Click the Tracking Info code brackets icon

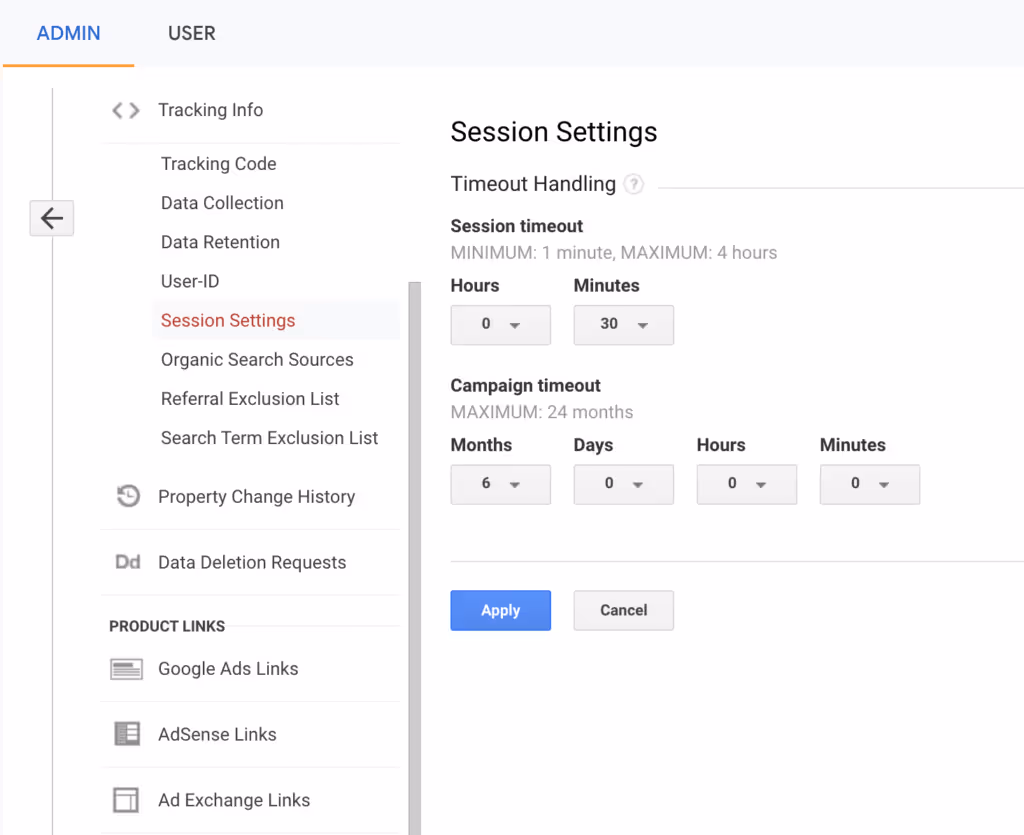tap(125, 110)
